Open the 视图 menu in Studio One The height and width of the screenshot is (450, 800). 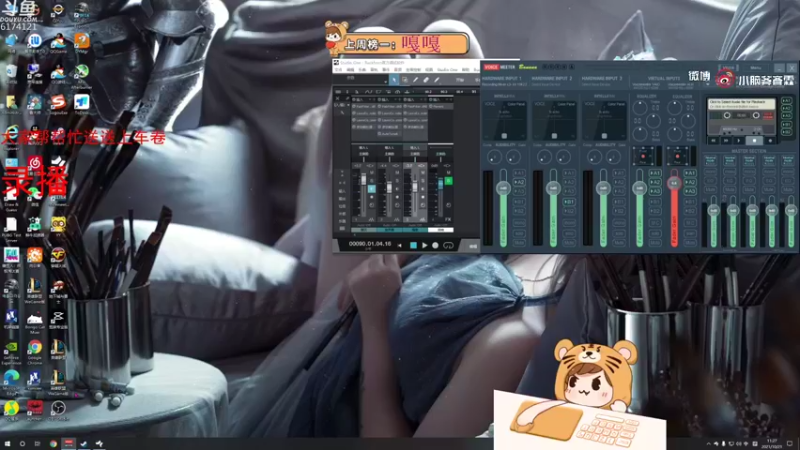(x=429, y=69)
